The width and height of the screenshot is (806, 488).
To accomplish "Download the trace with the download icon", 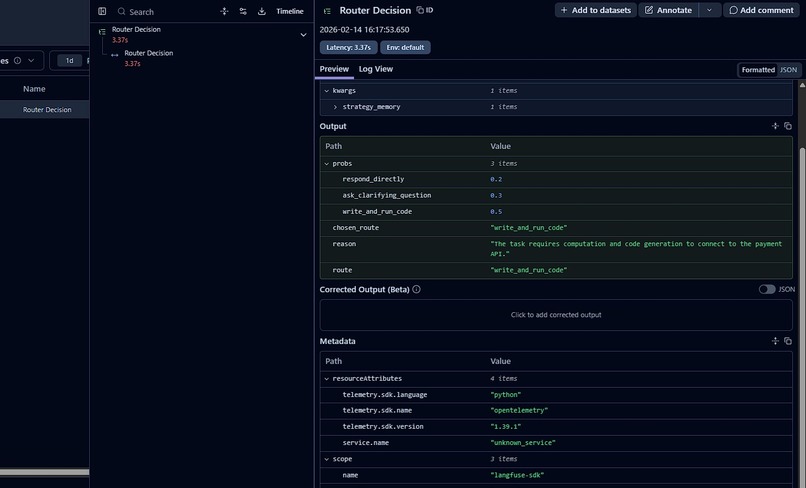I will [262, 11].
